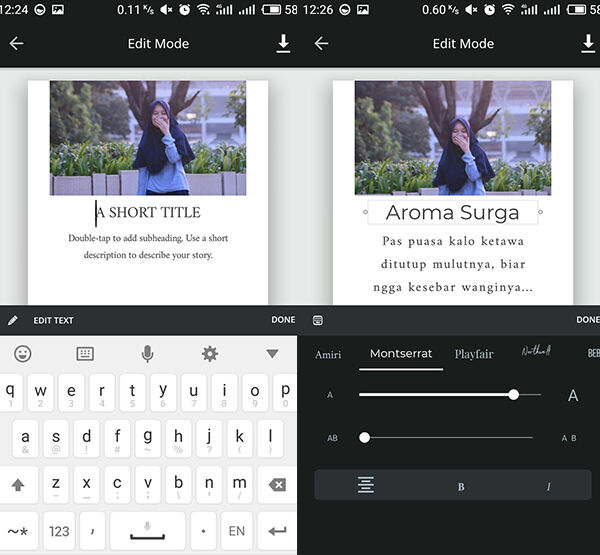Image resolution: width=600 pixels, height=555 pixels.
Task: Tap the spacebar key
Action: point(148,531)
